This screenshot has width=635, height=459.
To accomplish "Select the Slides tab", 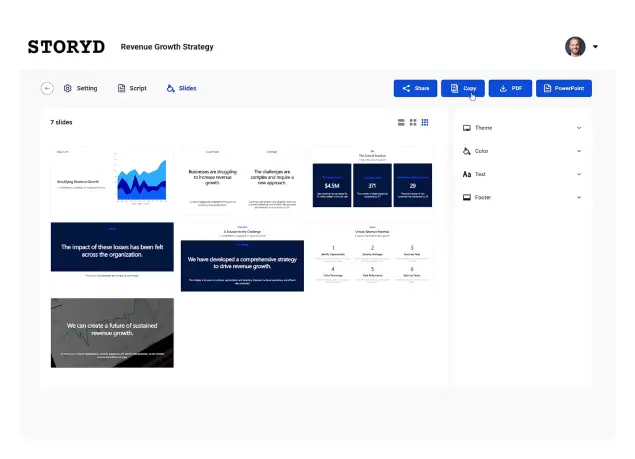I will [x=181, y=88].
